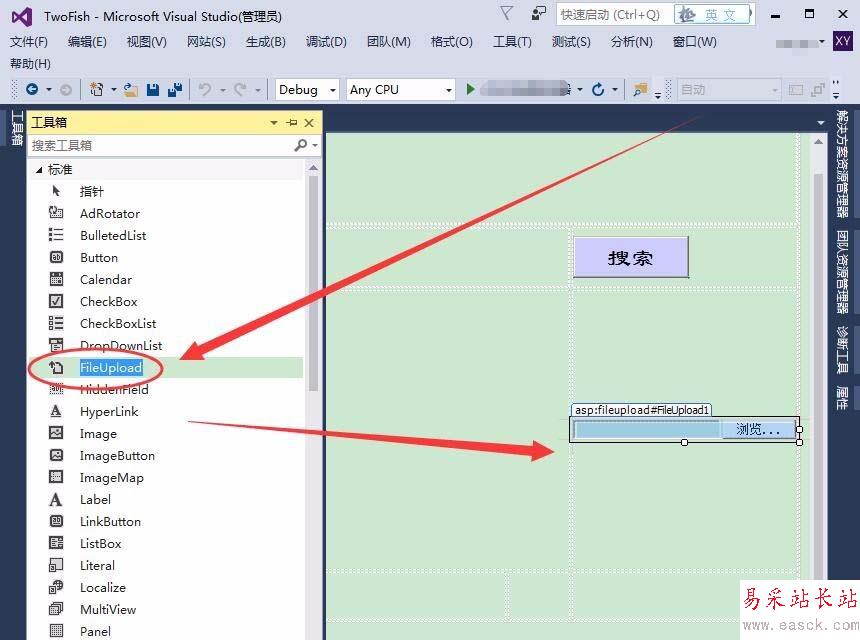Screen dimensions: 860x640
Task: Click the Undo toolbar icon
Action: coord(205,89)
